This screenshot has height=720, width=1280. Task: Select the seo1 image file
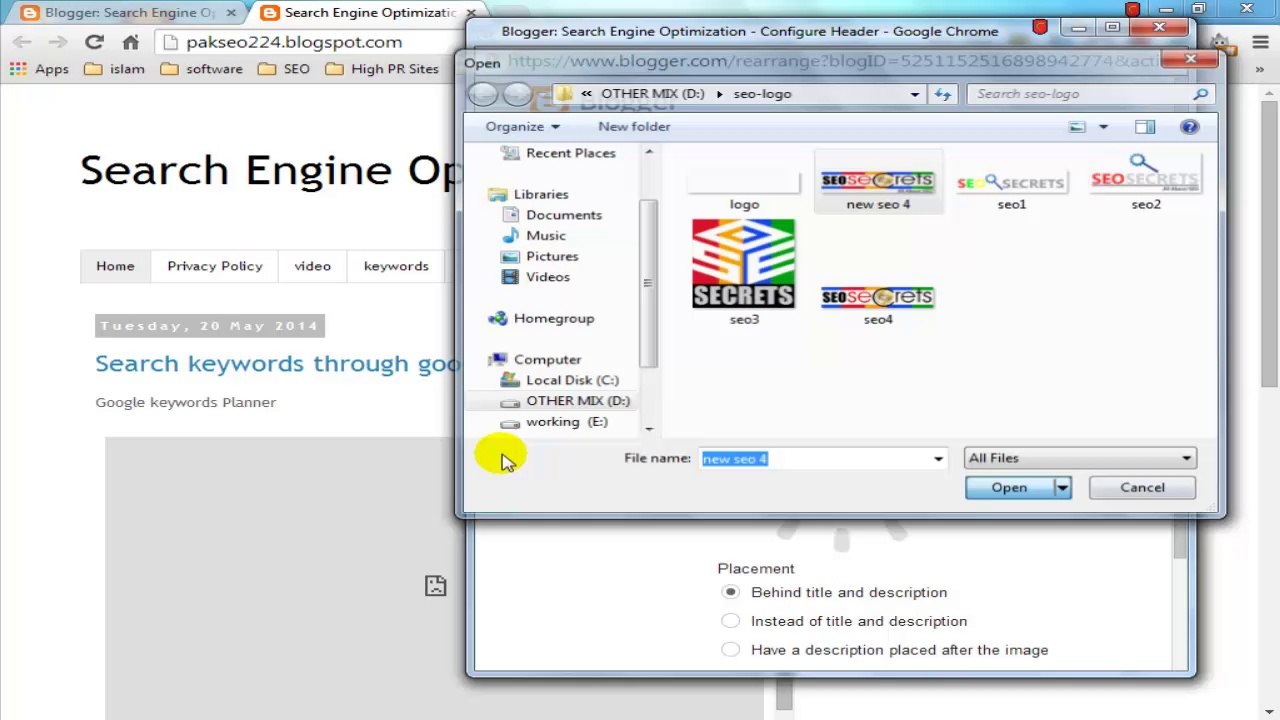tap(1011, 184)
